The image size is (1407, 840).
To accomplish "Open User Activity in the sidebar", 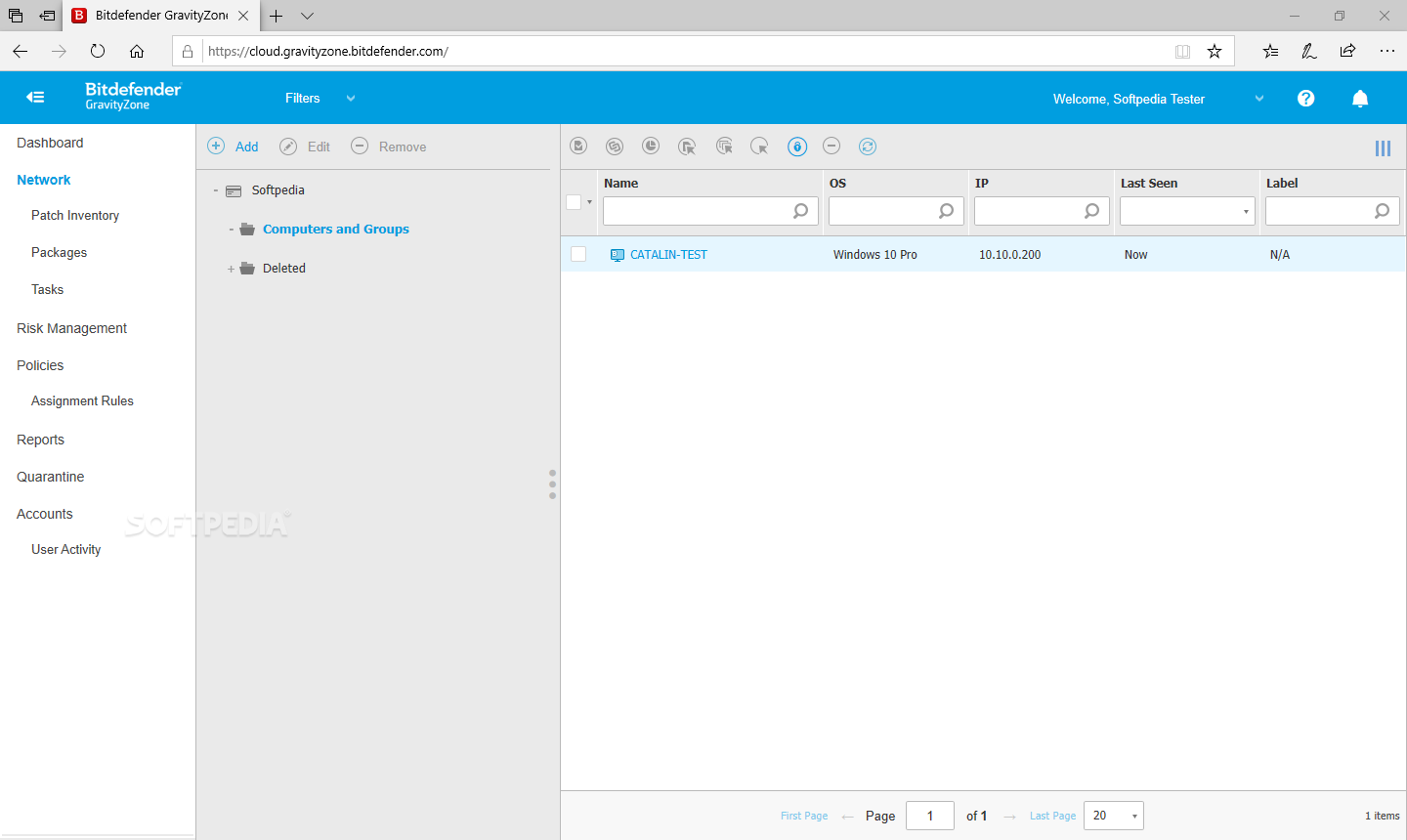I will click(65, 549).
